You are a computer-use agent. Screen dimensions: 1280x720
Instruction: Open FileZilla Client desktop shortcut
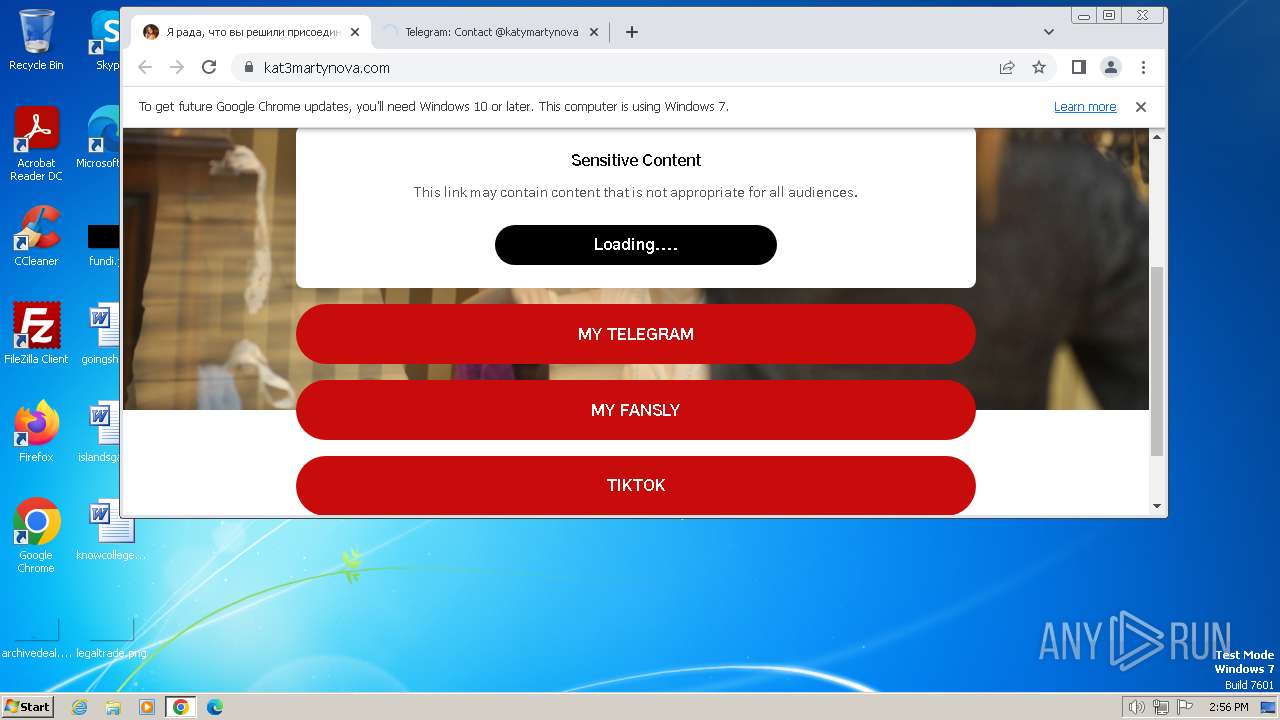tap(36, 334)
